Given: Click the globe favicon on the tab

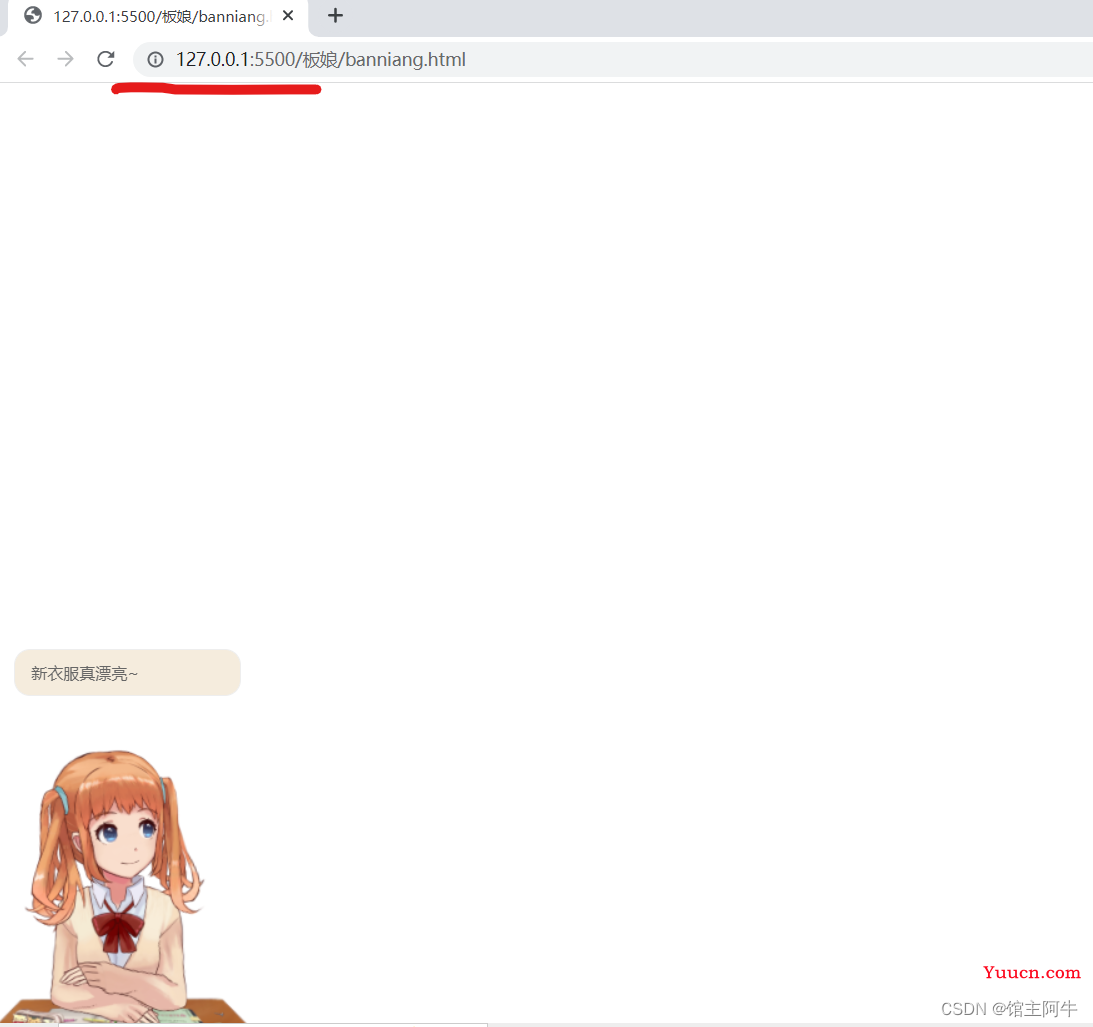Looking at the screenshot, I should coord(33,15).
